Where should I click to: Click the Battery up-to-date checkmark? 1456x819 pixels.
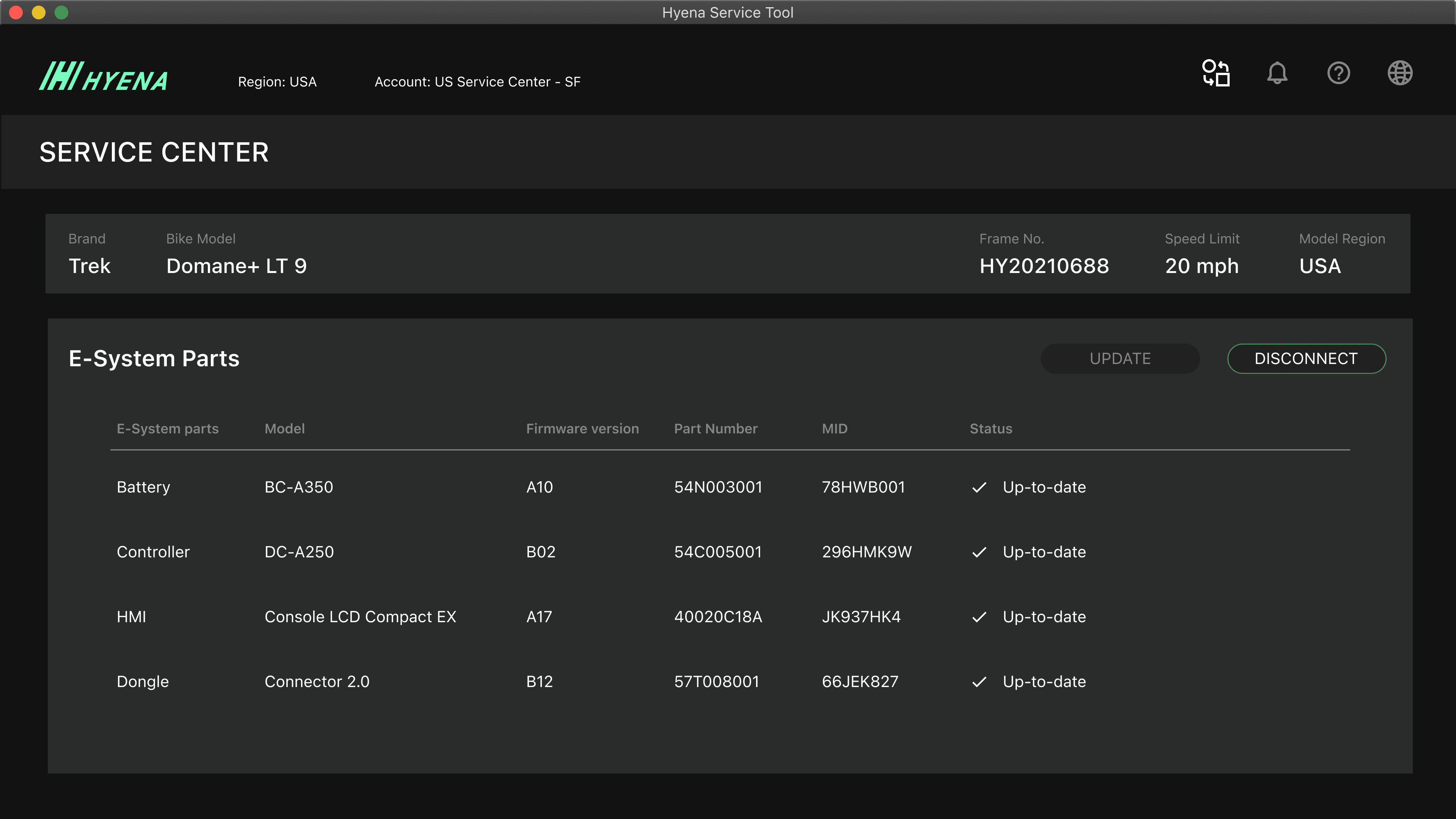pyautogui.click(x=979, y=487)
